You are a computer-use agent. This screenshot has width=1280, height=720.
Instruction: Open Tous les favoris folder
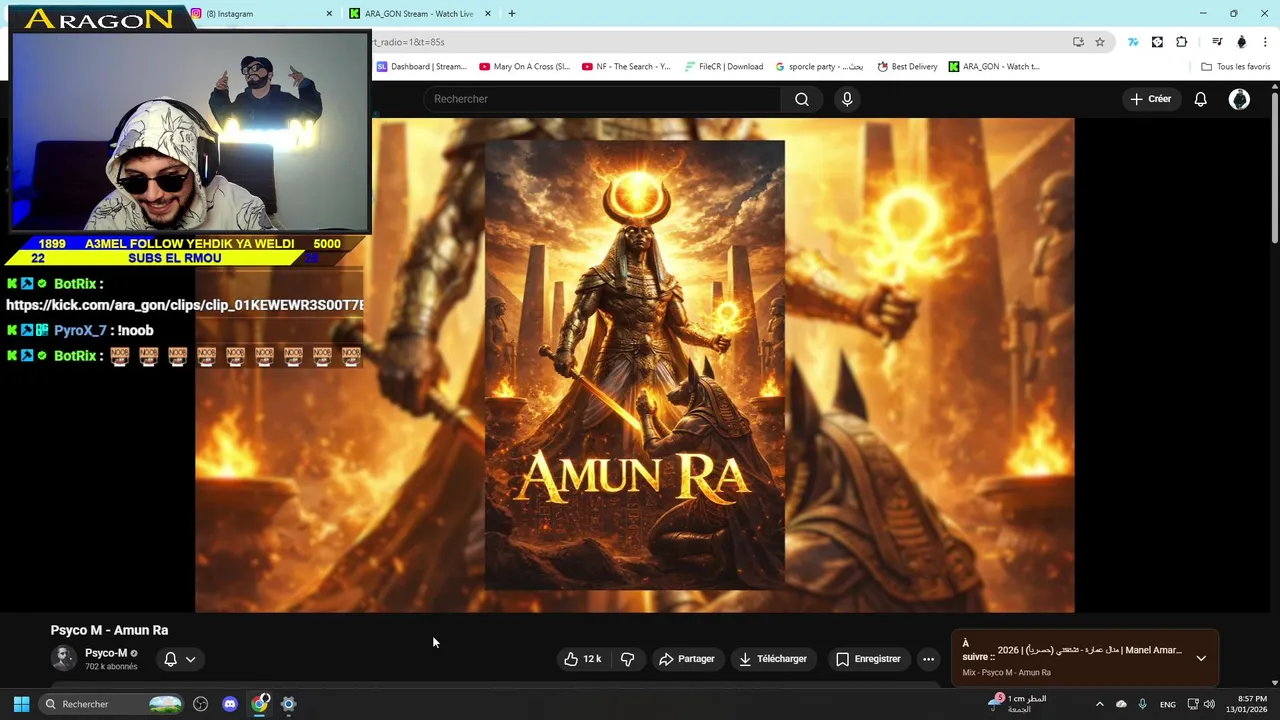(1235, 67)
